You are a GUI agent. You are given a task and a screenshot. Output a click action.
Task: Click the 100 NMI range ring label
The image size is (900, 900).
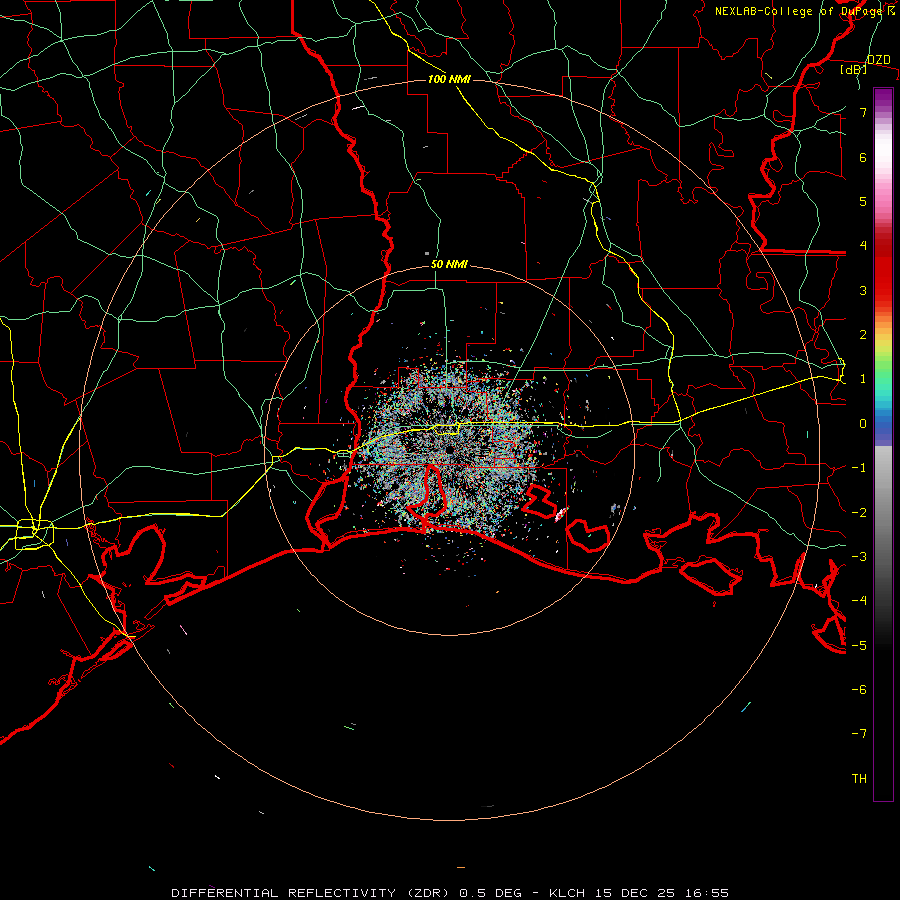449,79
